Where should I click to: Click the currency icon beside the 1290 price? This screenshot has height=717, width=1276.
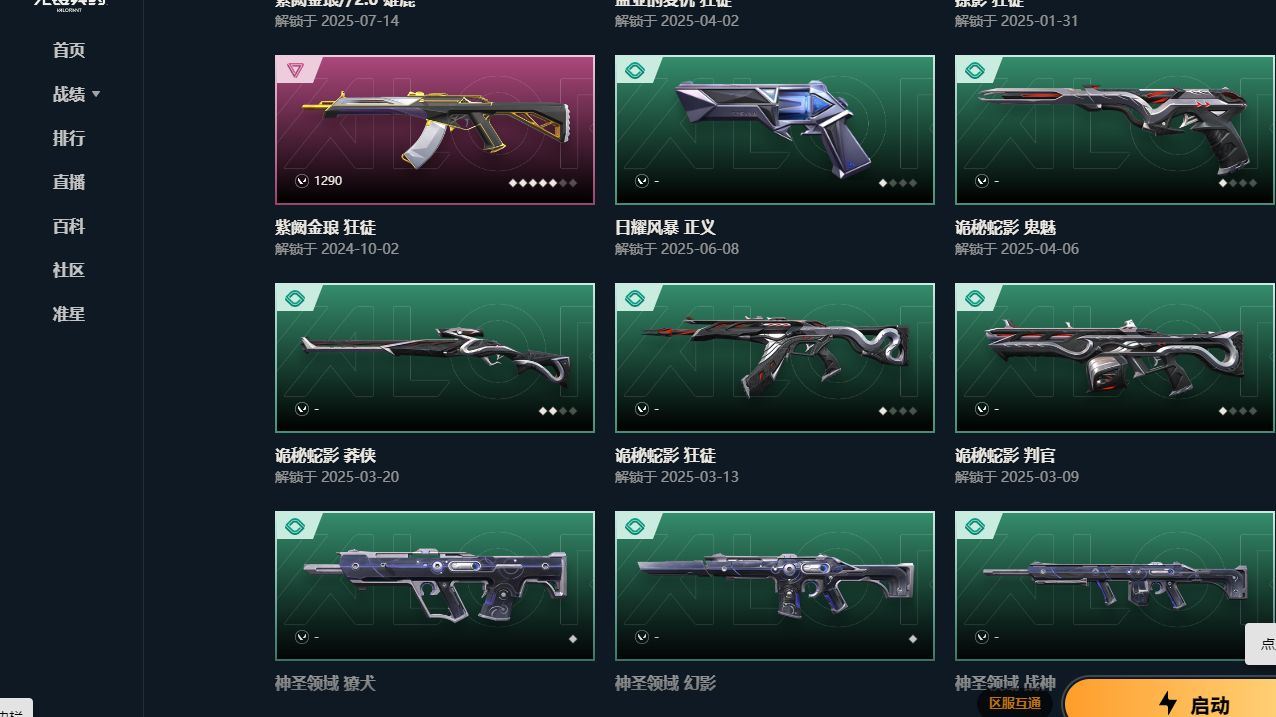tap(301, 181)
